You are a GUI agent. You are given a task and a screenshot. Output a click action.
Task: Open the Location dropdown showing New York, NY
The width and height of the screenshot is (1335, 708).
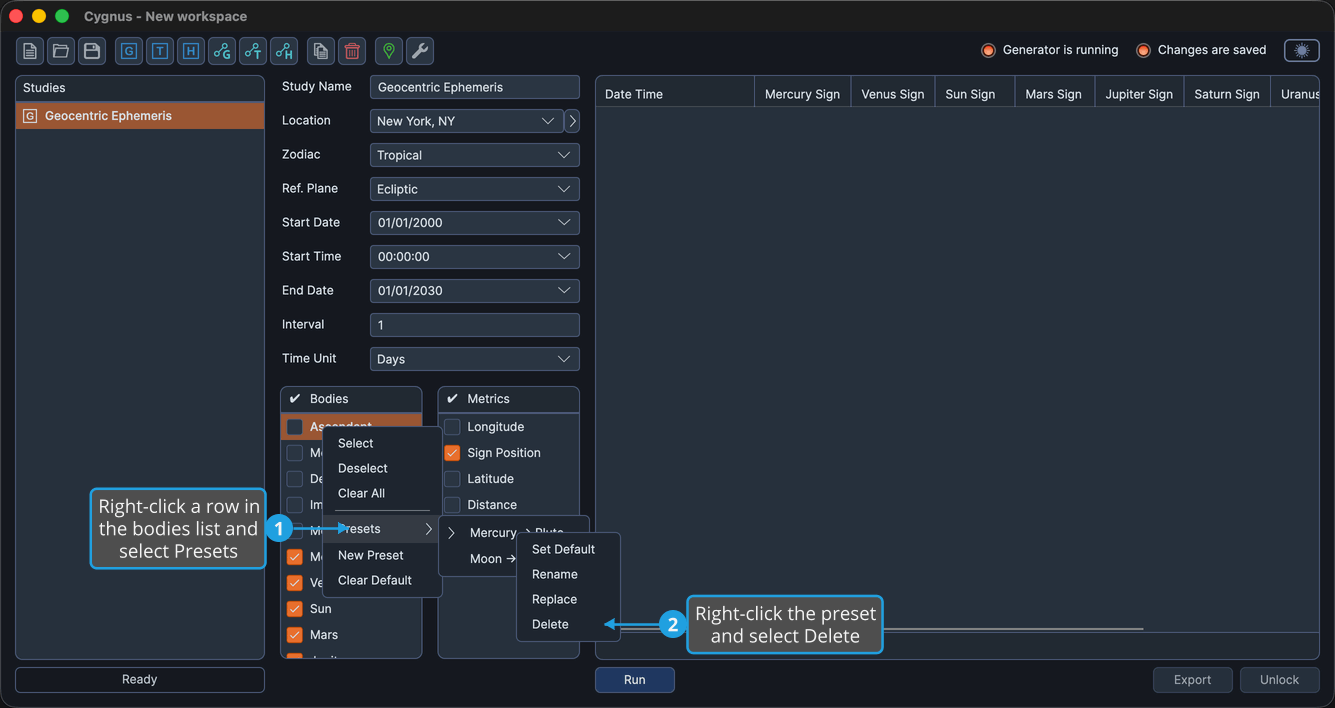466,121
